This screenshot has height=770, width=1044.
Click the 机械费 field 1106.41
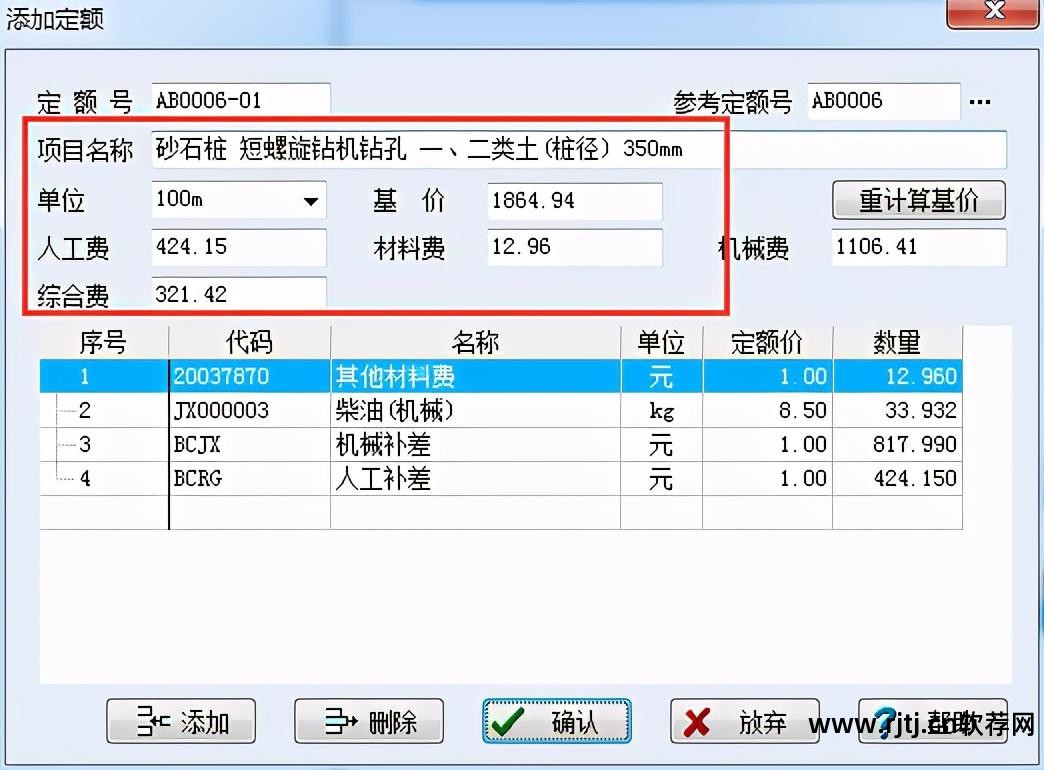tap(919, 247)
